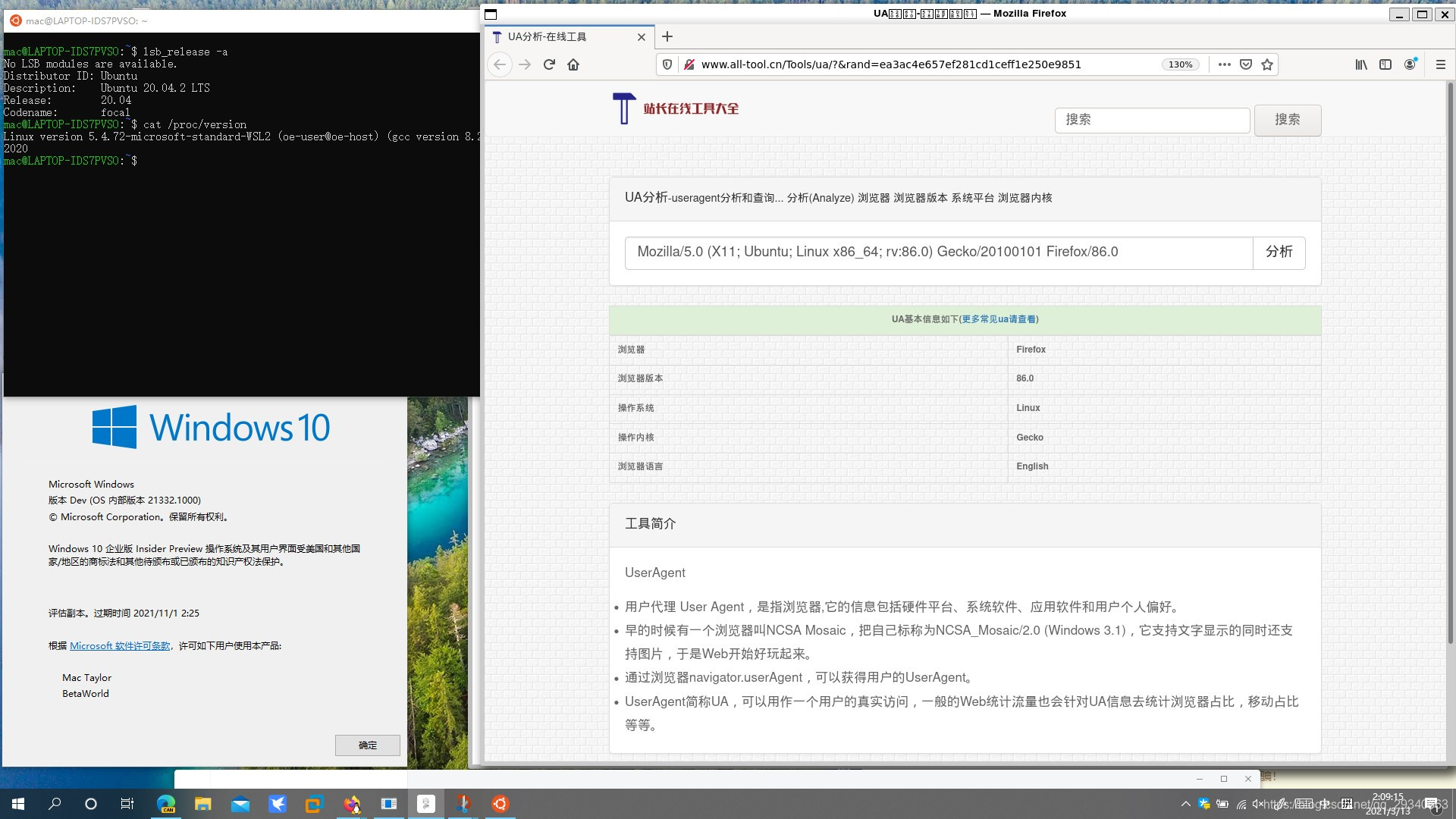Close the UA分析-在线工具 tab

point(642,36)
